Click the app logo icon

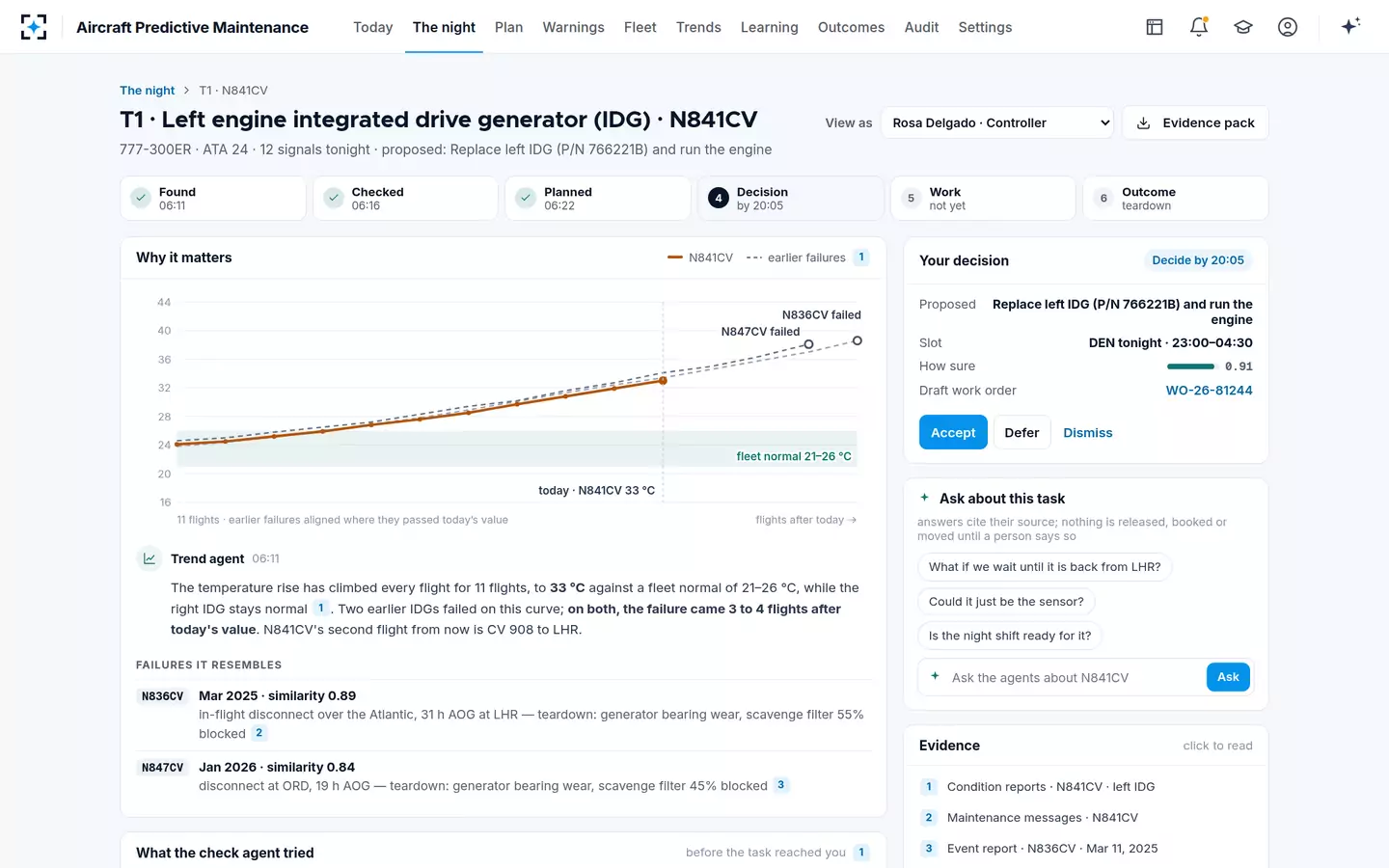coord(34,27)
